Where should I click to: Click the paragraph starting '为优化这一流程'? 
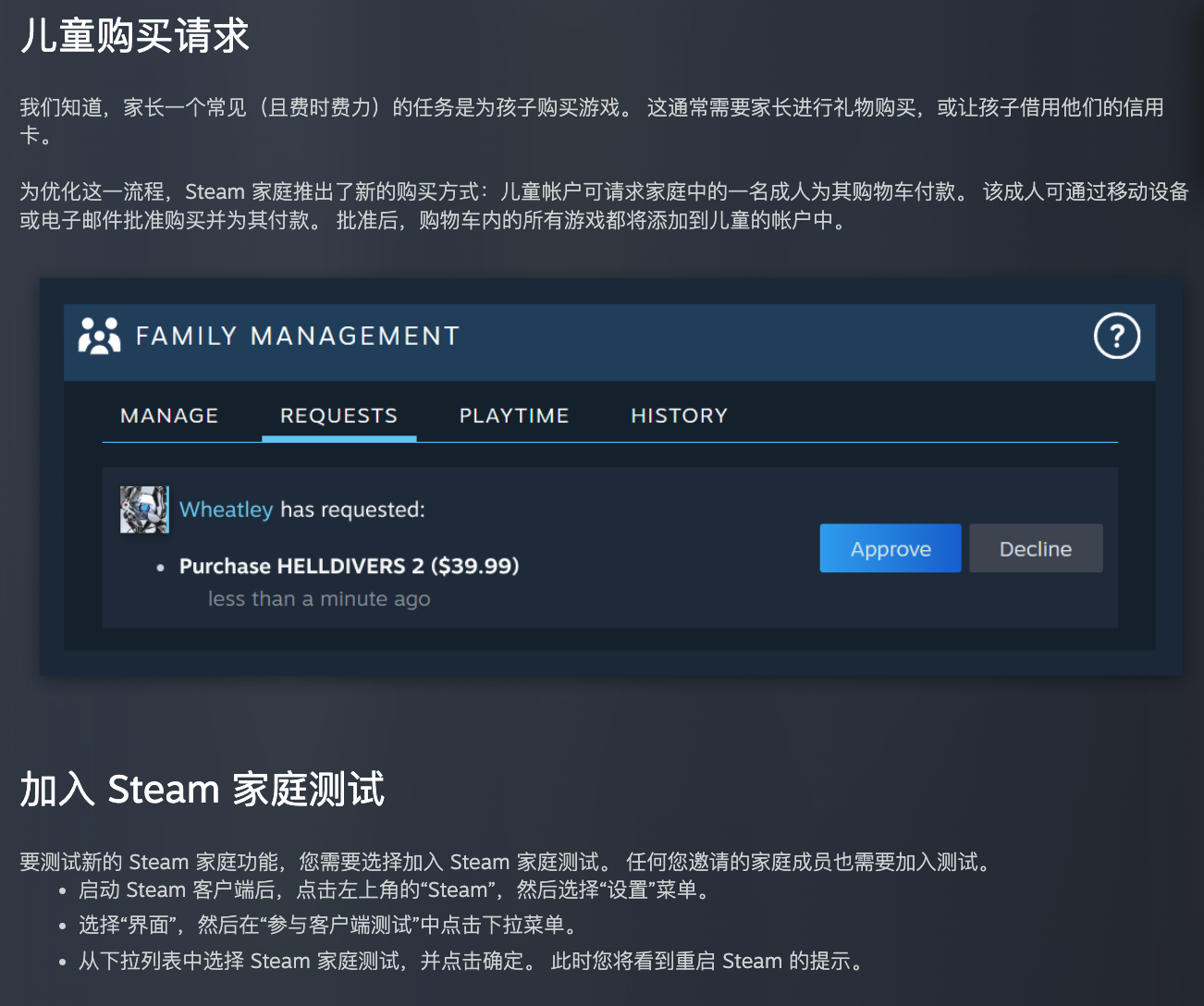604,205
